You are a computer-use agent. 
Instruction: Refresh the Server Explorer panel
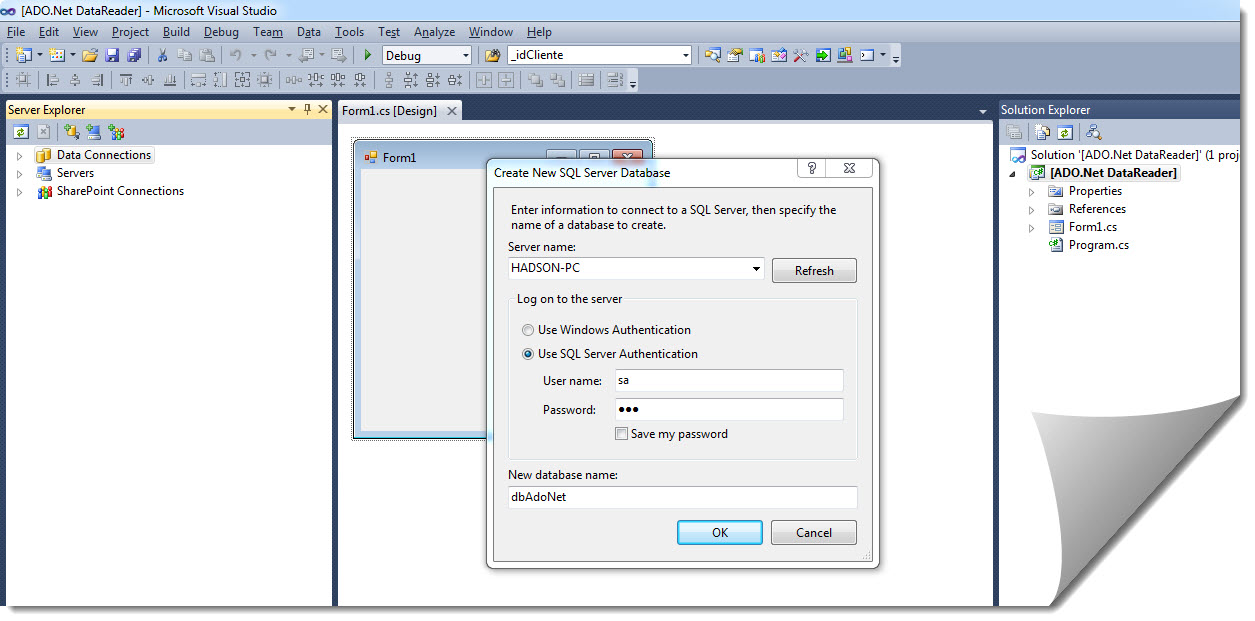point(21,131)
